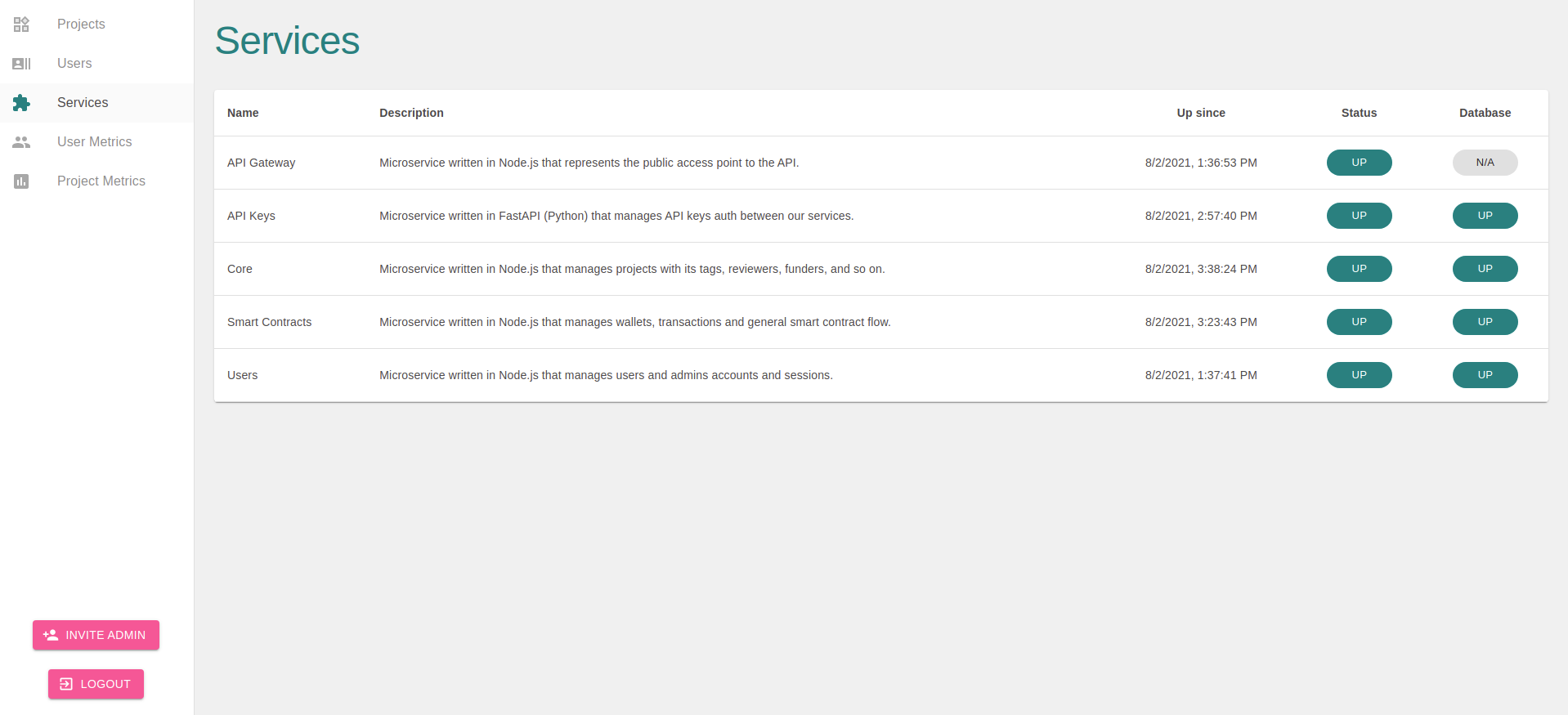1568x715 pixels.
Task: Click the Project Metrics bar chart icon
Action: click(x=21, y=181)
